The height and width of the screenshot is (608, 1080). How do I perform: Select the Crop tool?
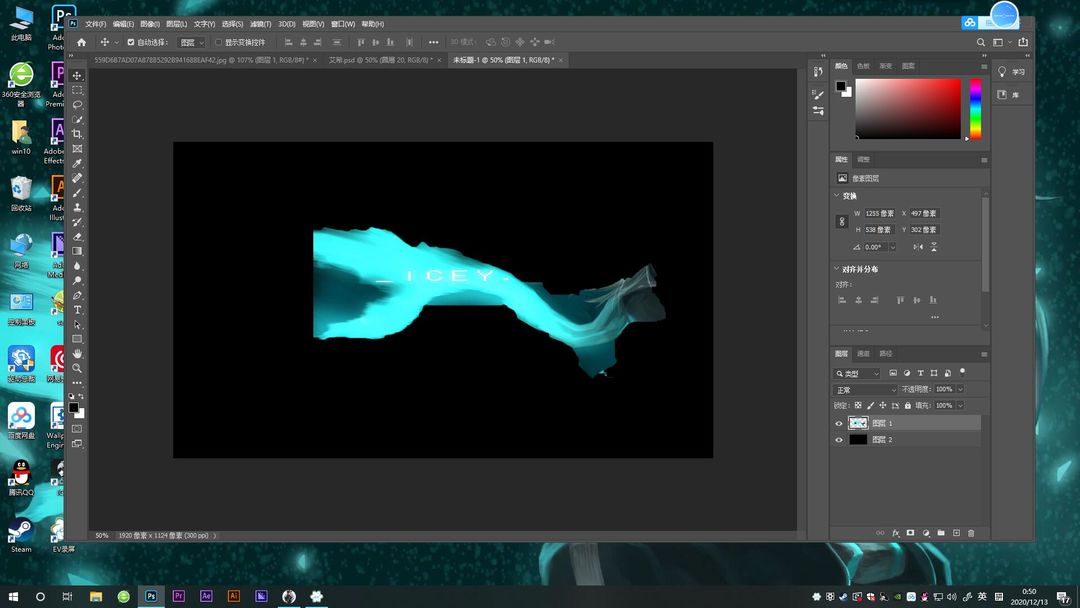tap(77, 134)
